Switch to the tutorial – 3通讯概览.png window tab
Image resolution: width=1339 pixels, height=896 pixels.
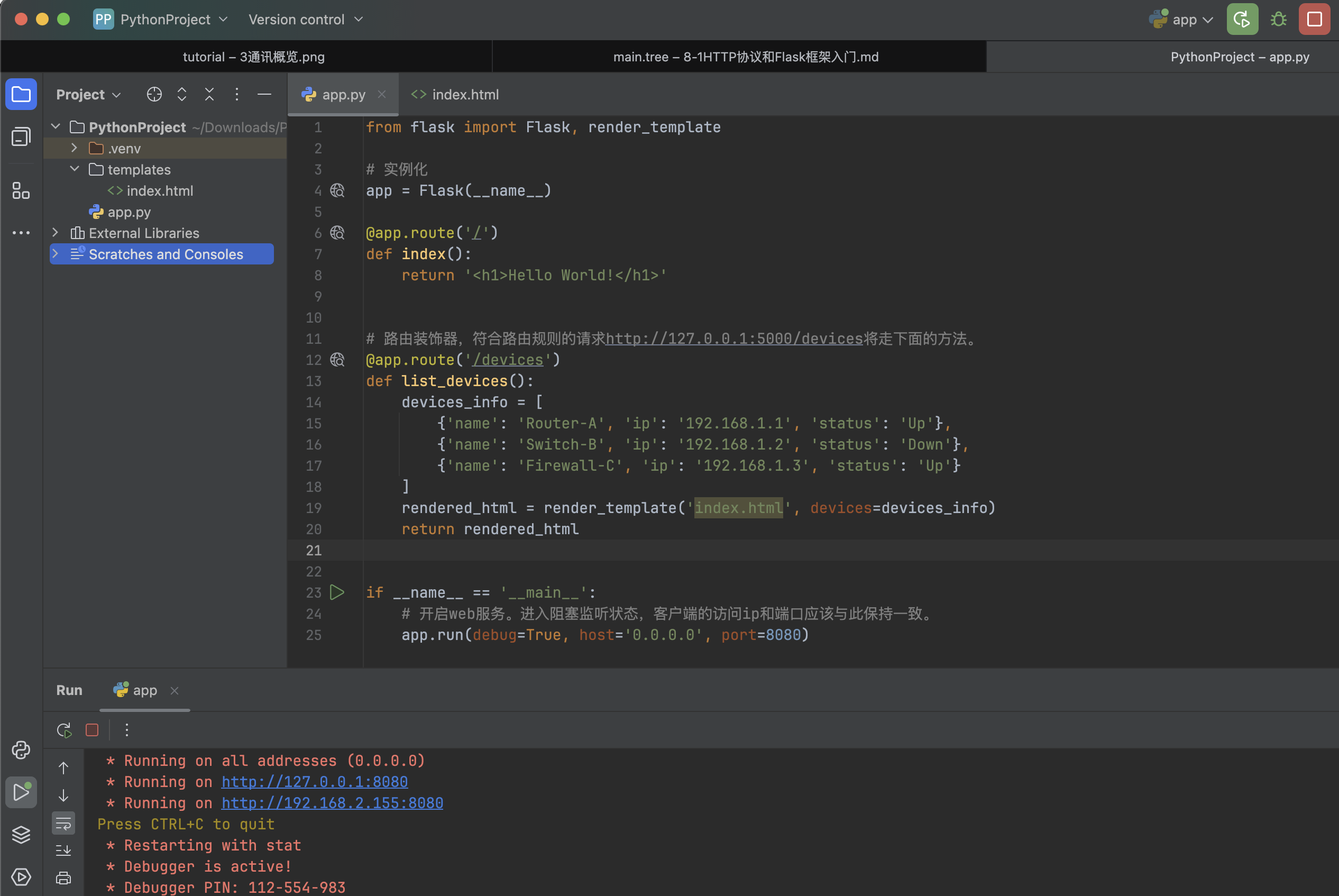(x=253, y=57)
